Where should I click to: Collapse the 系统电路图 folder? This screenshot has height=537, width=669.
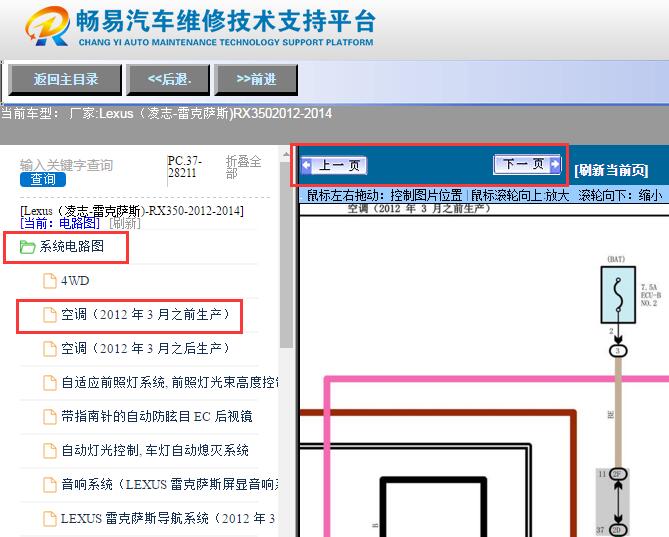72,246
